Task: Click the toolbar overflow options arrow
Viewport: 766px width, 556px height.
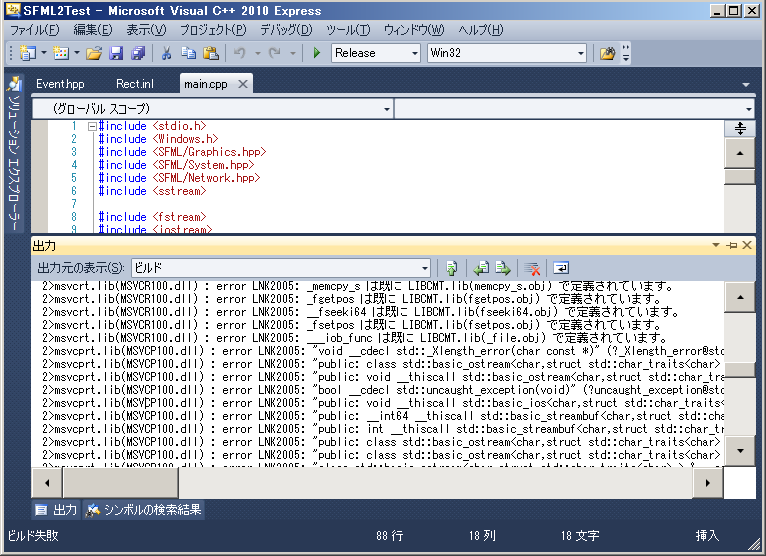Action: [626, 53]
